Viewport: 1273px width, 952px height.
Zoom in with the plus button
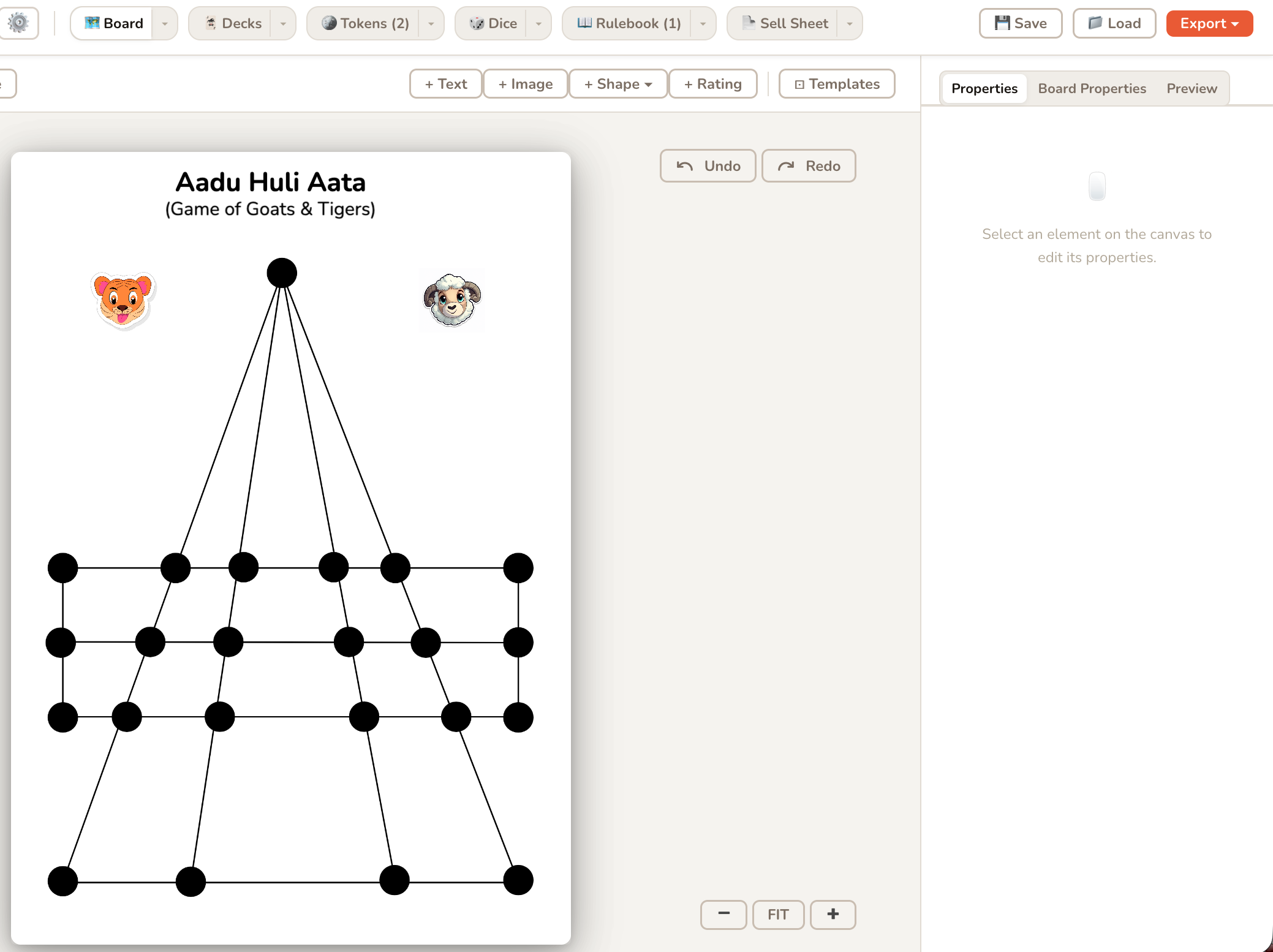833,914
